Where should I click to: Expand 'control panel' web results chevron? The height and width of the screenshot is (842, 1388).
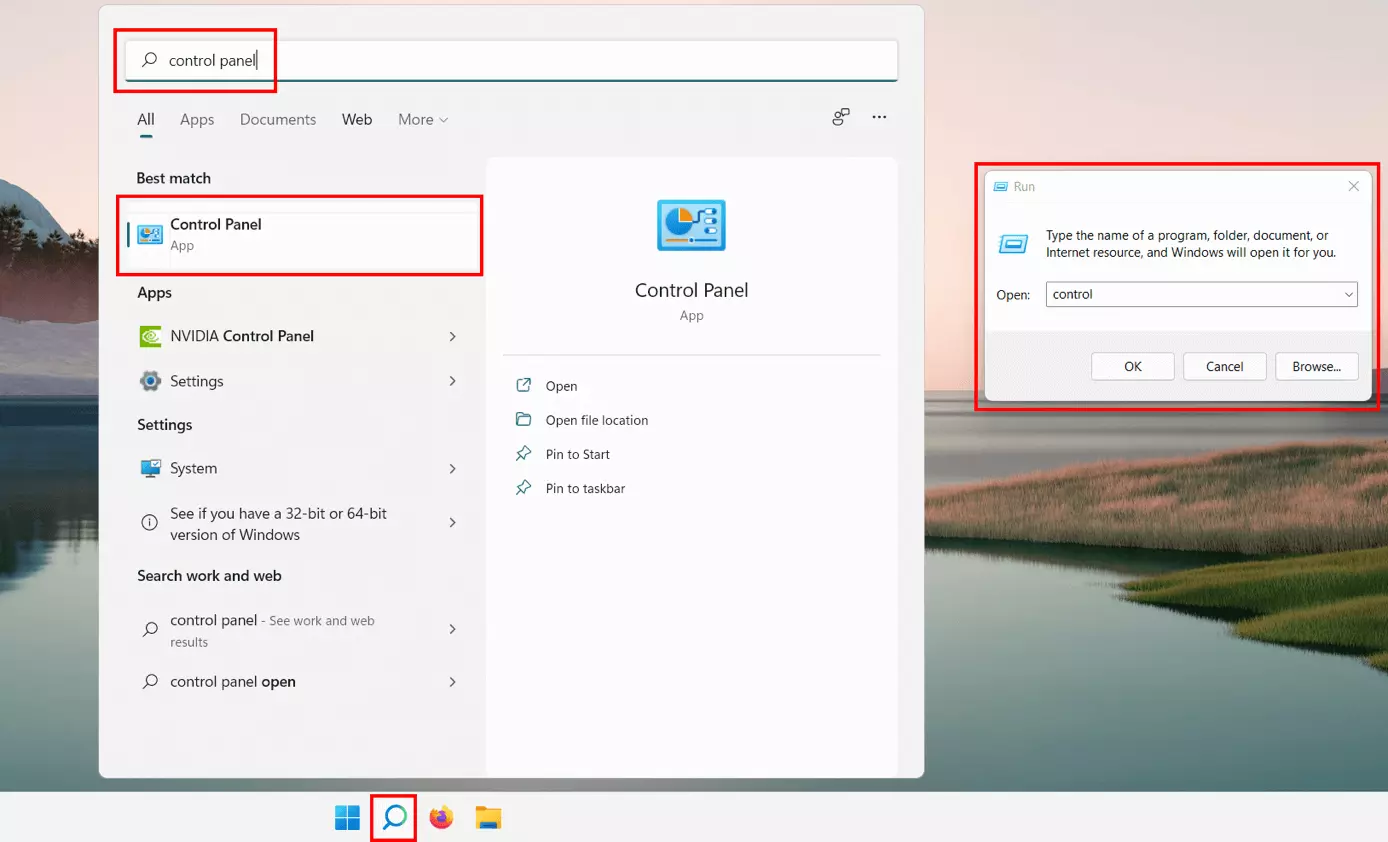(x=452, y=629)
